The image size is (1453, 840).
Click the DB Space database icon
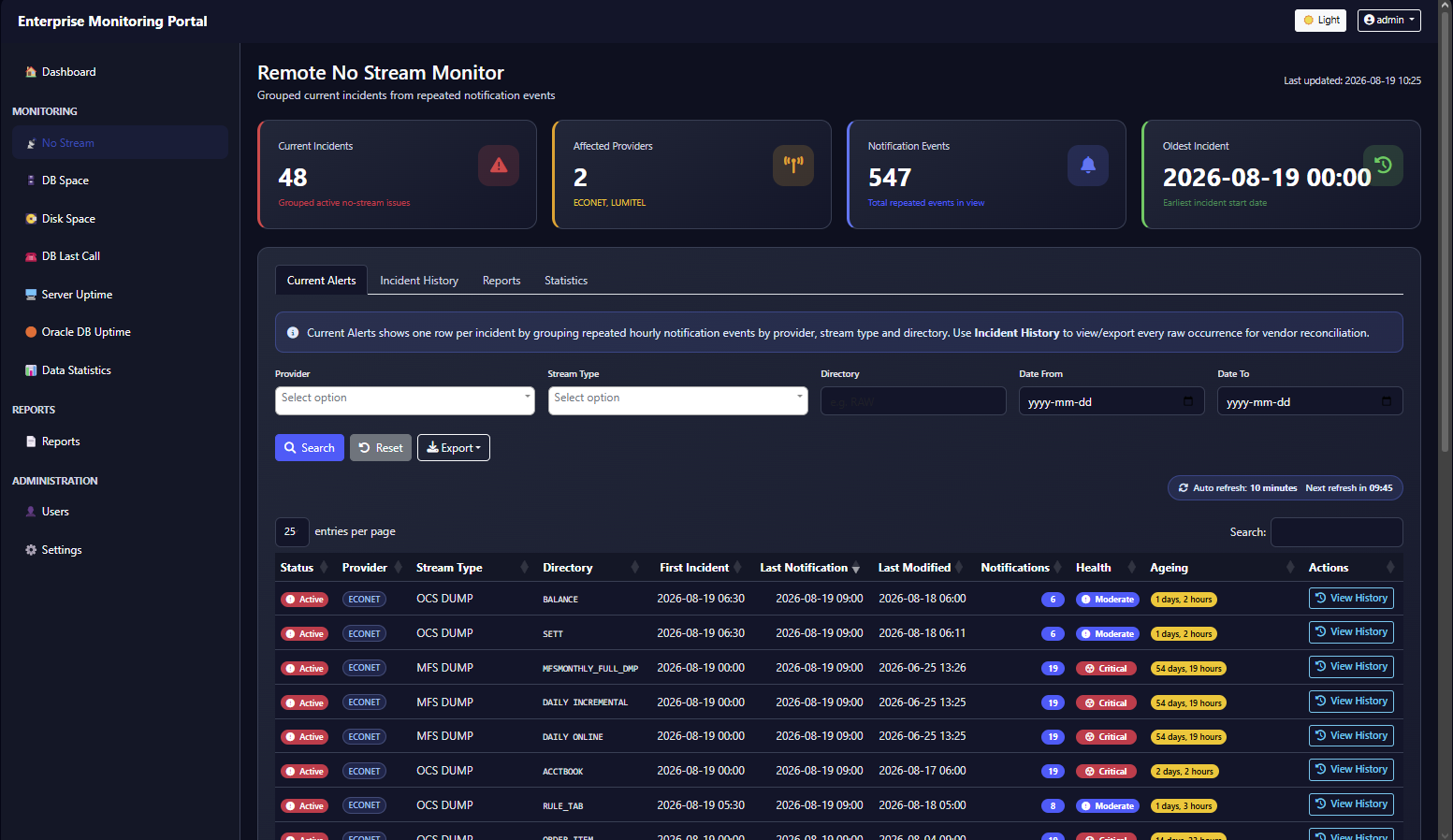(x=31, y=181)
